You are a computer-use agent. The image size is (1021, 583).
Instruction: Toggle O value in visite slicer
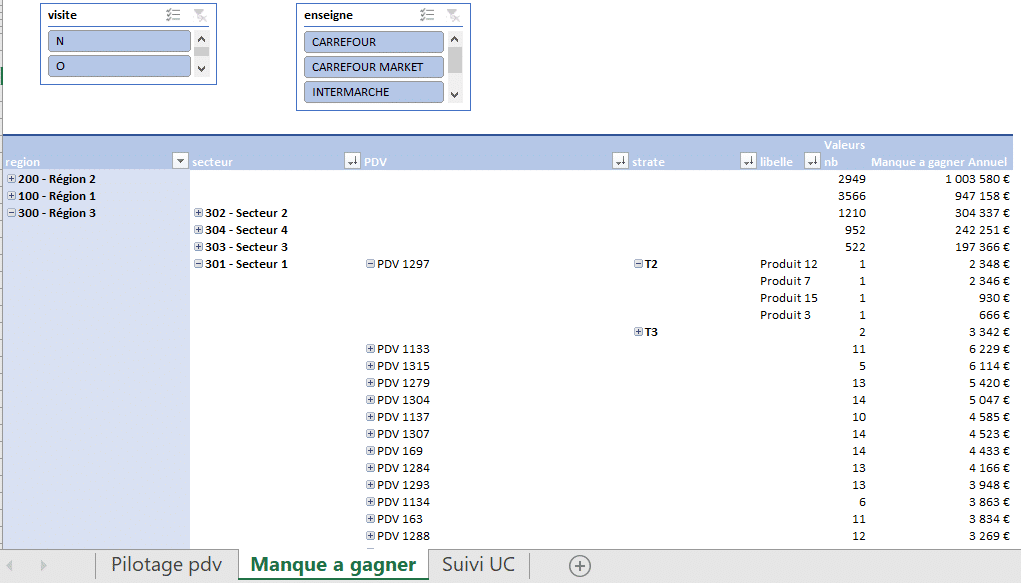[119, 66]
